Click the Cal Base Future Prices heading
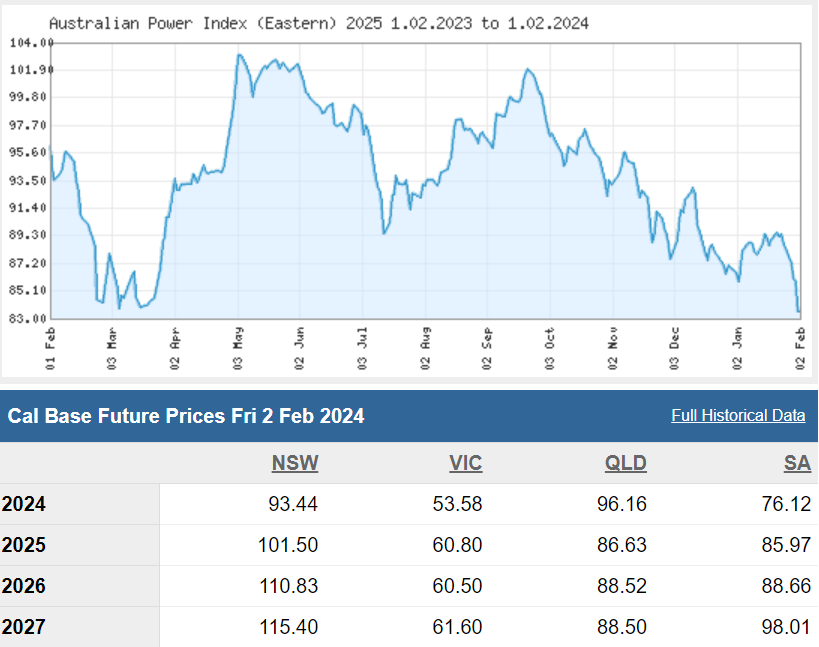This screenshot has width=819, height=647. pos(186,416)
